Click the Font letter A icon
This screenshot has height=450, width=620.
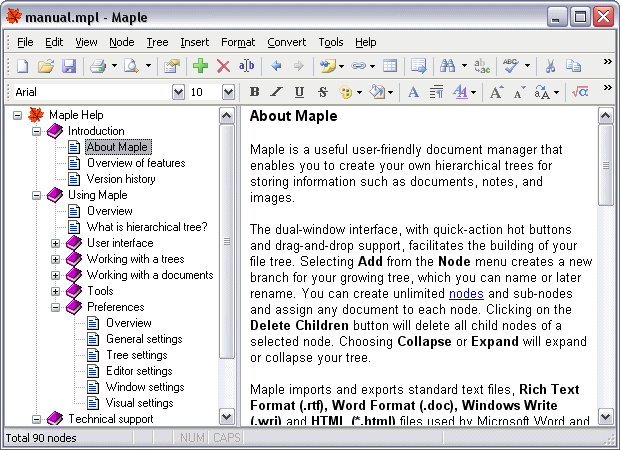point(413,92)
